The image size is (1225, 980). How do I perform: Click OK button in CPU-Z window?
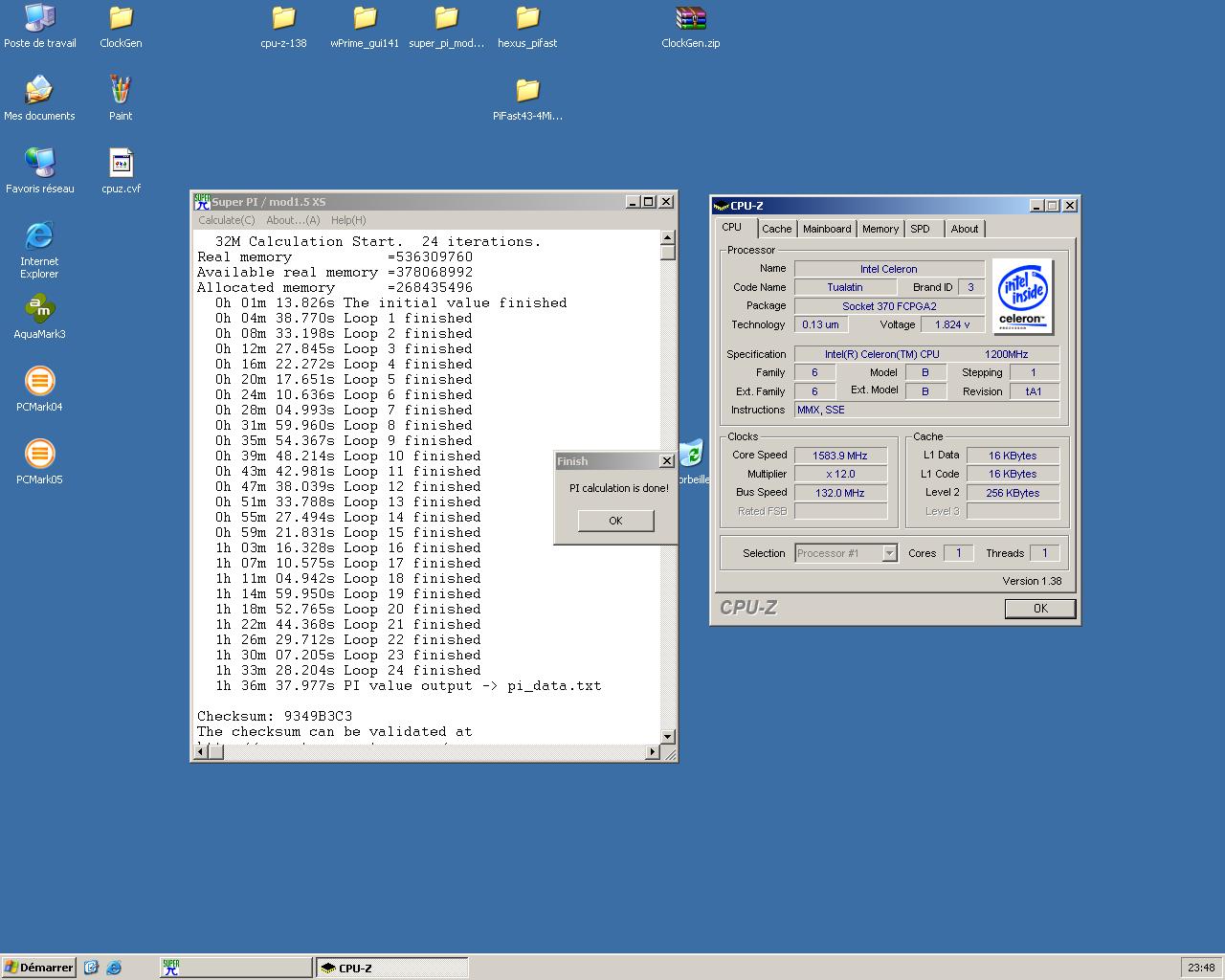(x=1040, y=609)
